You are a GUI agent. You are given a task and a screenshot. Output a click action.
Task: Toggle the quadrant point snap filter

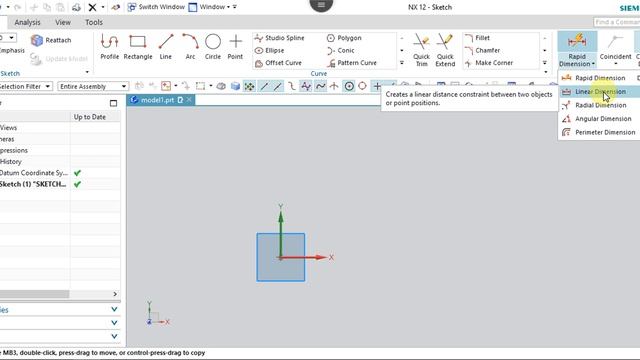tap(362, 86)
